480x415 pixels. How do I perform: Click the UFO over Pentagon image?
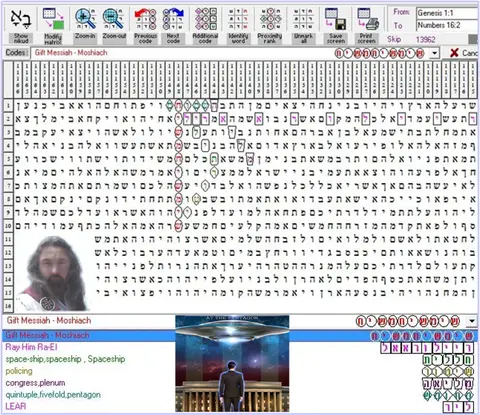coord(232,364)
